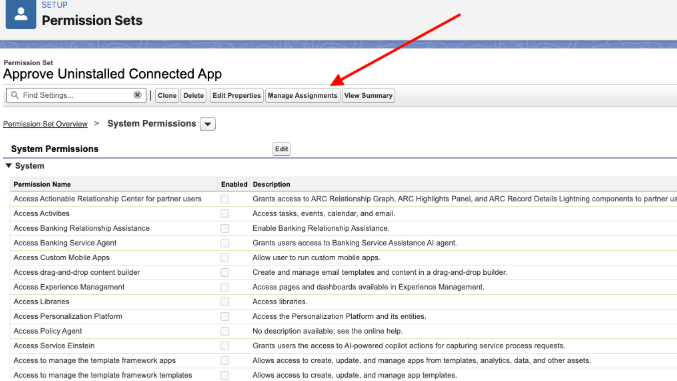This screenshot has width=677, height=381.
Task: Check the Access Service Einstein box
Action: 225,346
